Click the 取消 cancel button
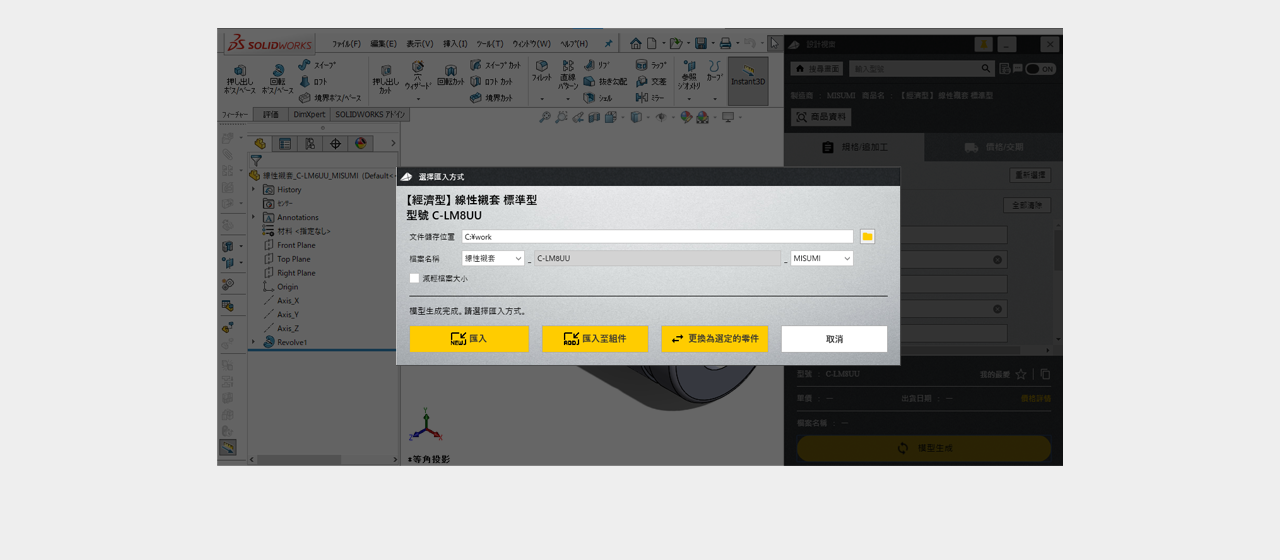 pos(834,339)
